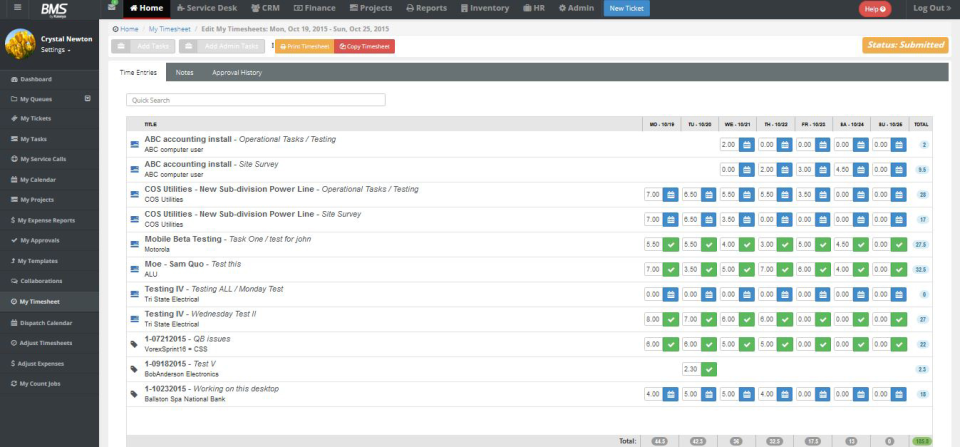The image size is (960, 447).
Task: Click green check for Mobile Beta Testing Monday
Action: [670, 244]
